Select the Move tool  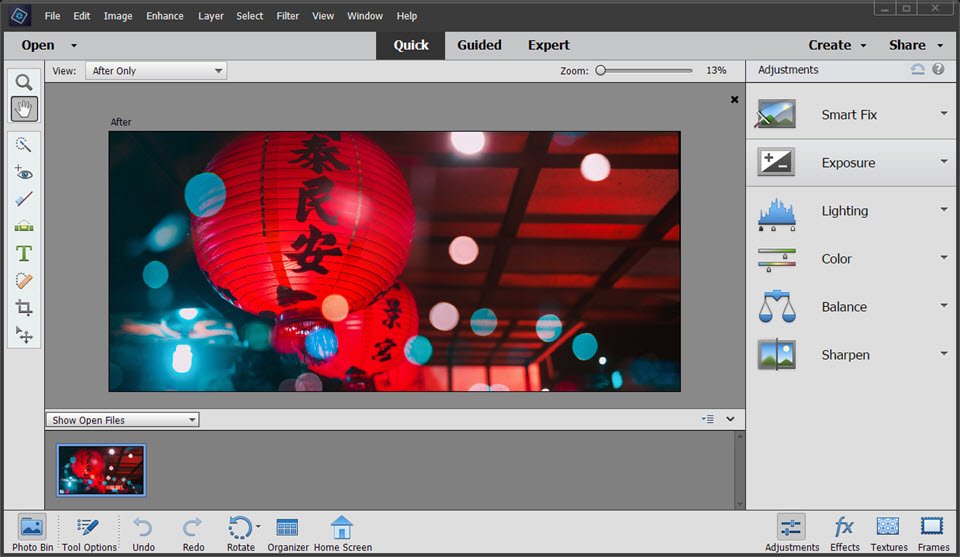pos(23,334)
